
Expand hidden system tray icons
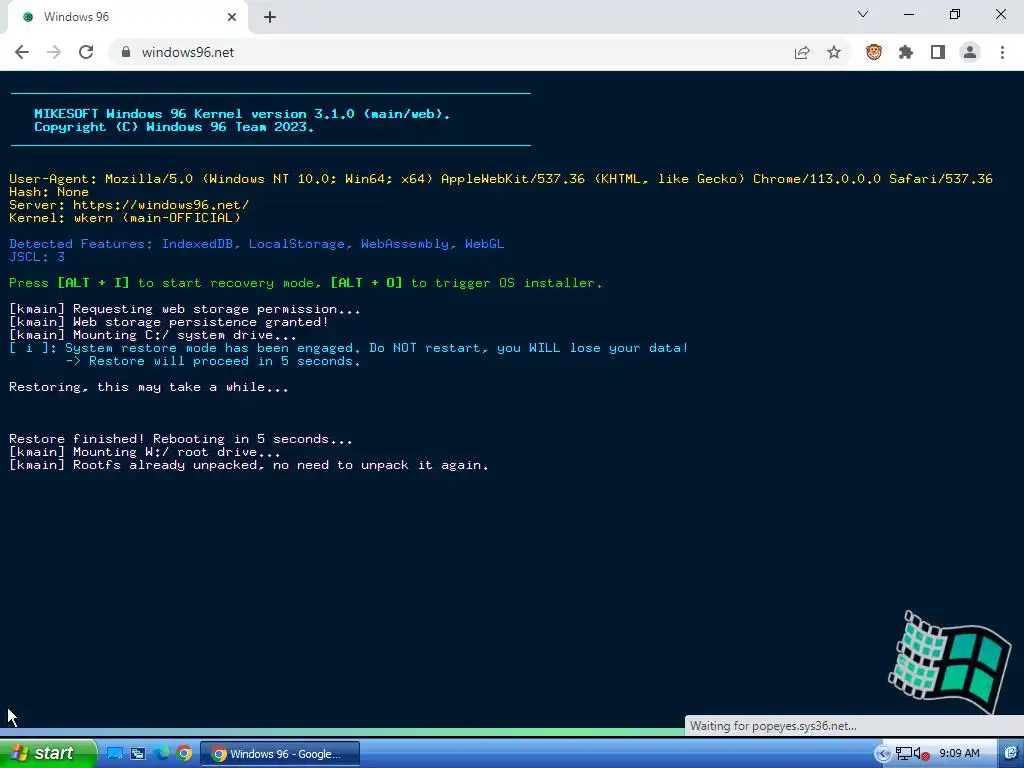click(882, 754)
